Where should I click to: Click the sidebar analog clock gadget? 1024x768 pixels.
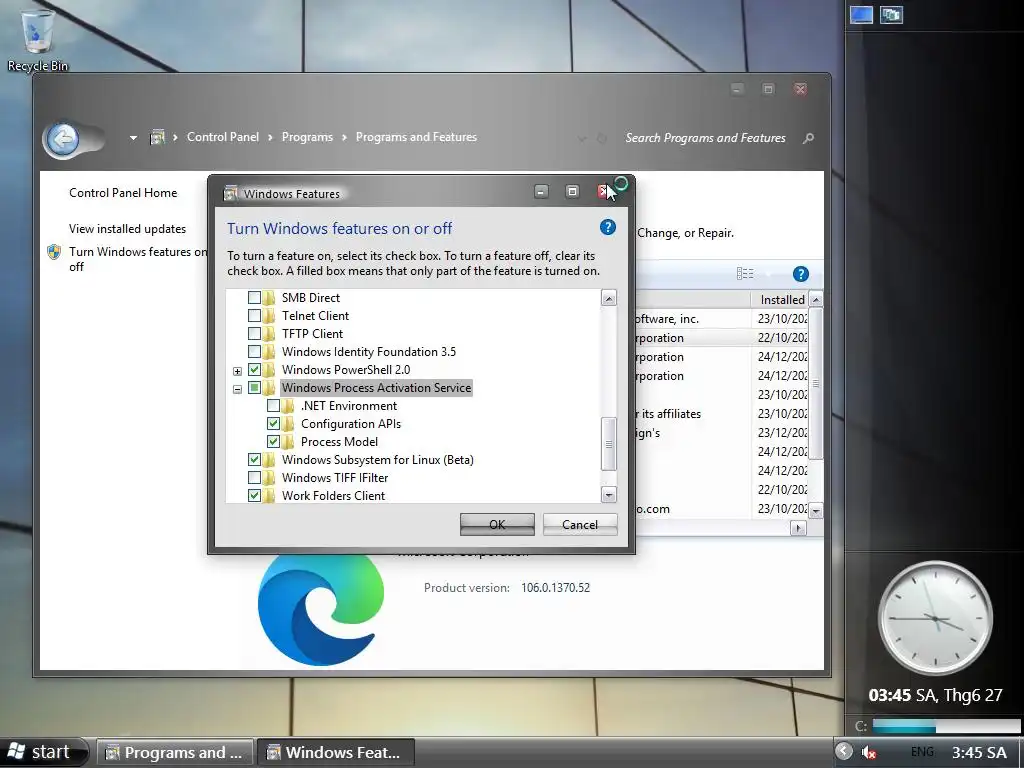pos(935,618)
